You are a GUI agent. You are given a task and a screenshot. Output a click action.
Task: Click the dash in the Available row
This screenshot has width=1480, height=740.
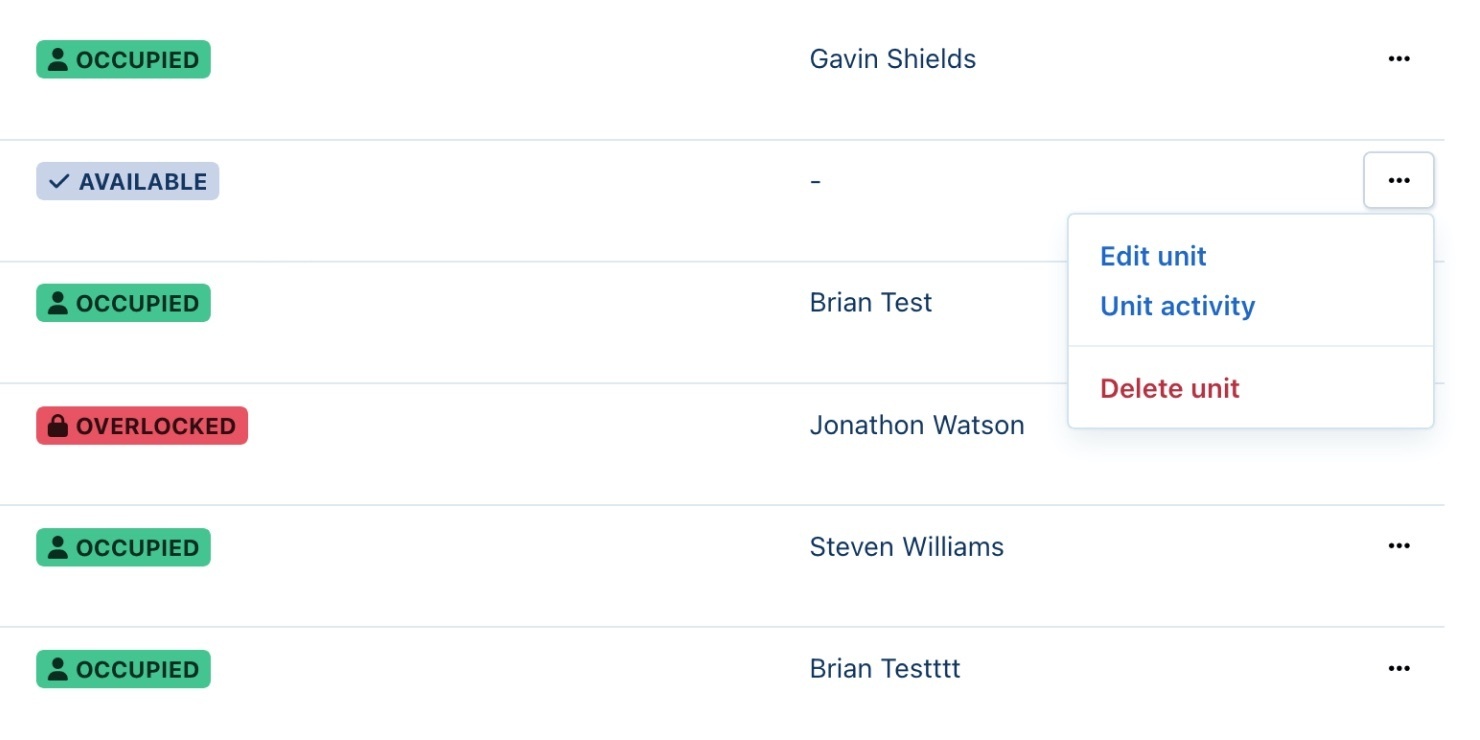pos(815,182)
